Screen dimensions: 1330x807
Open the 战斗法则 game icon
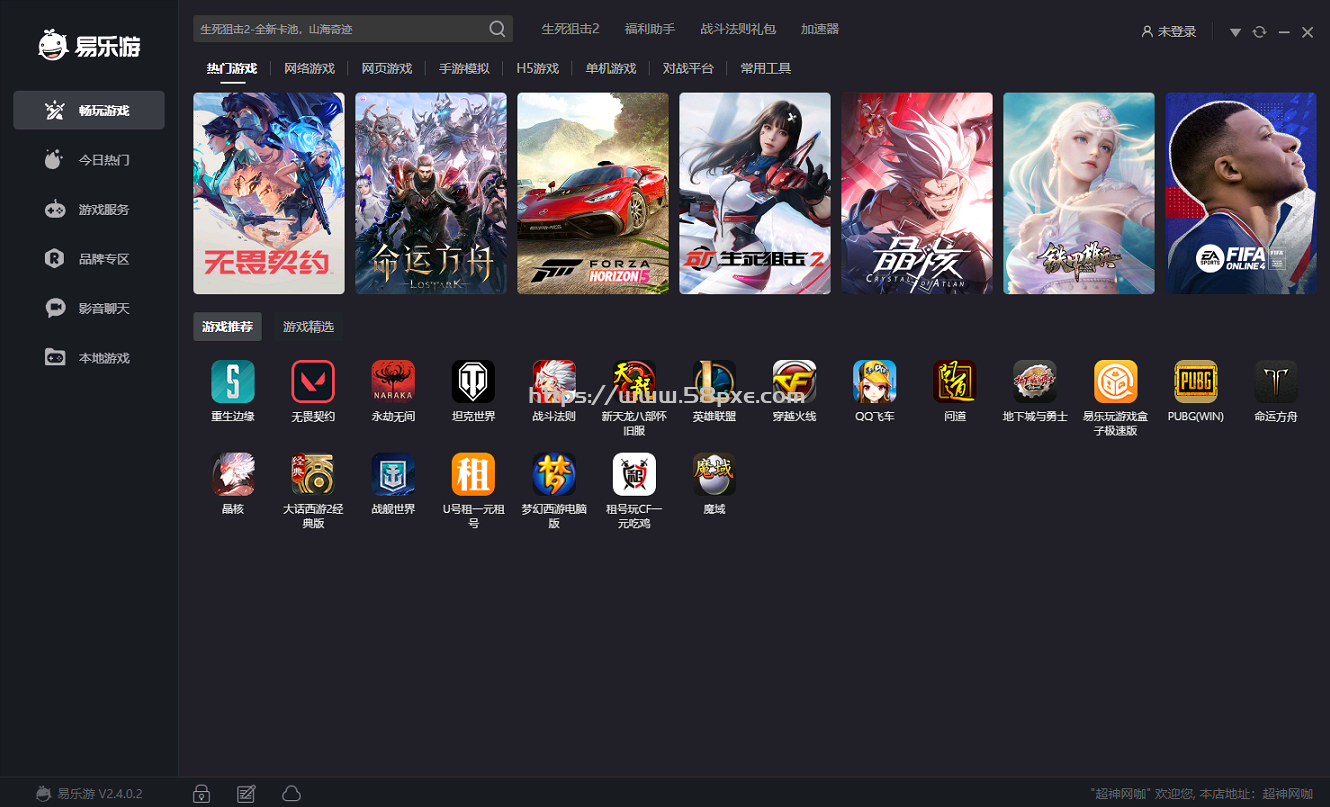pos(554,382)
